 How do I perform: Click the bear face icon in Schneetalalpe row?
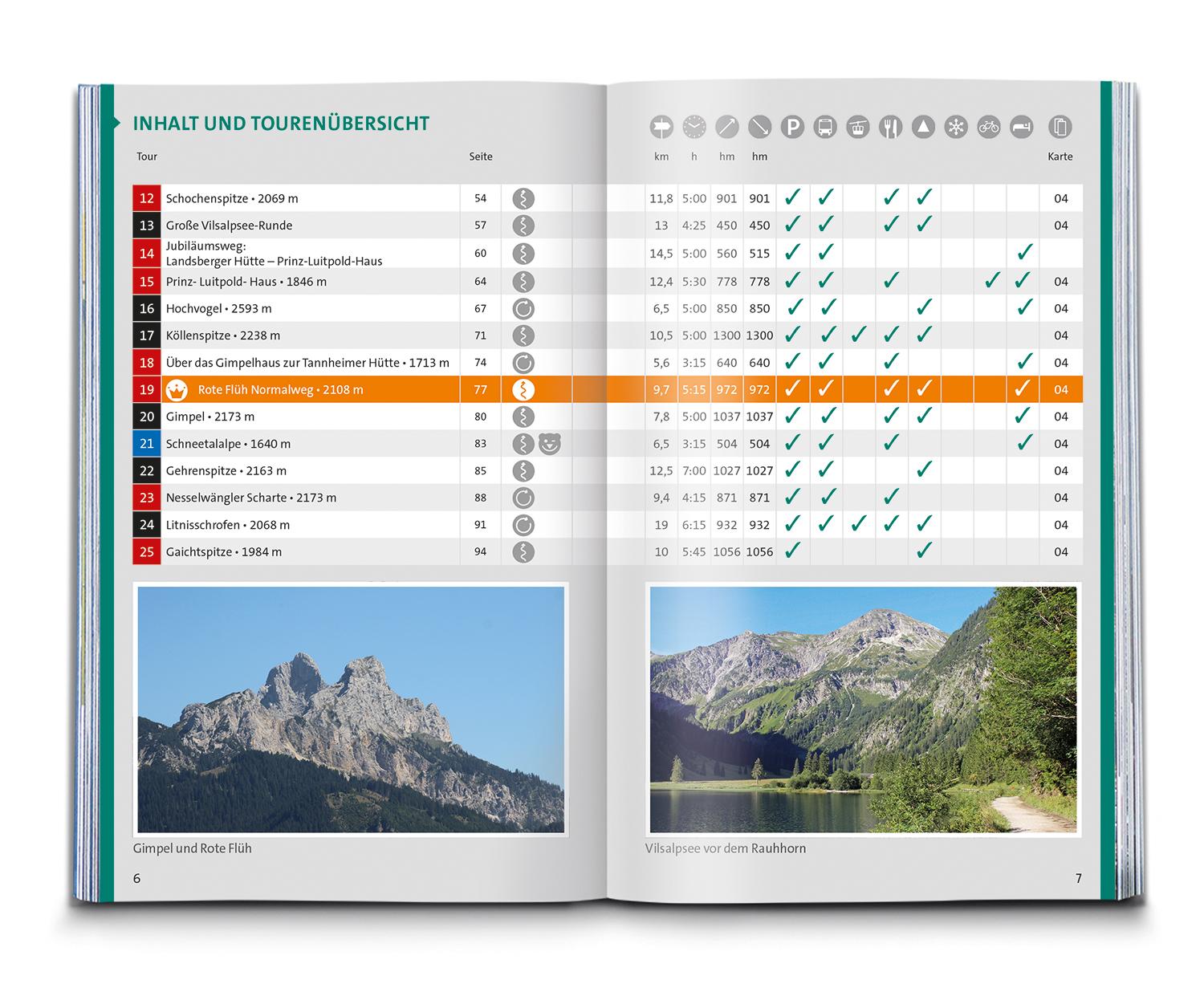(x=550, y=444)
